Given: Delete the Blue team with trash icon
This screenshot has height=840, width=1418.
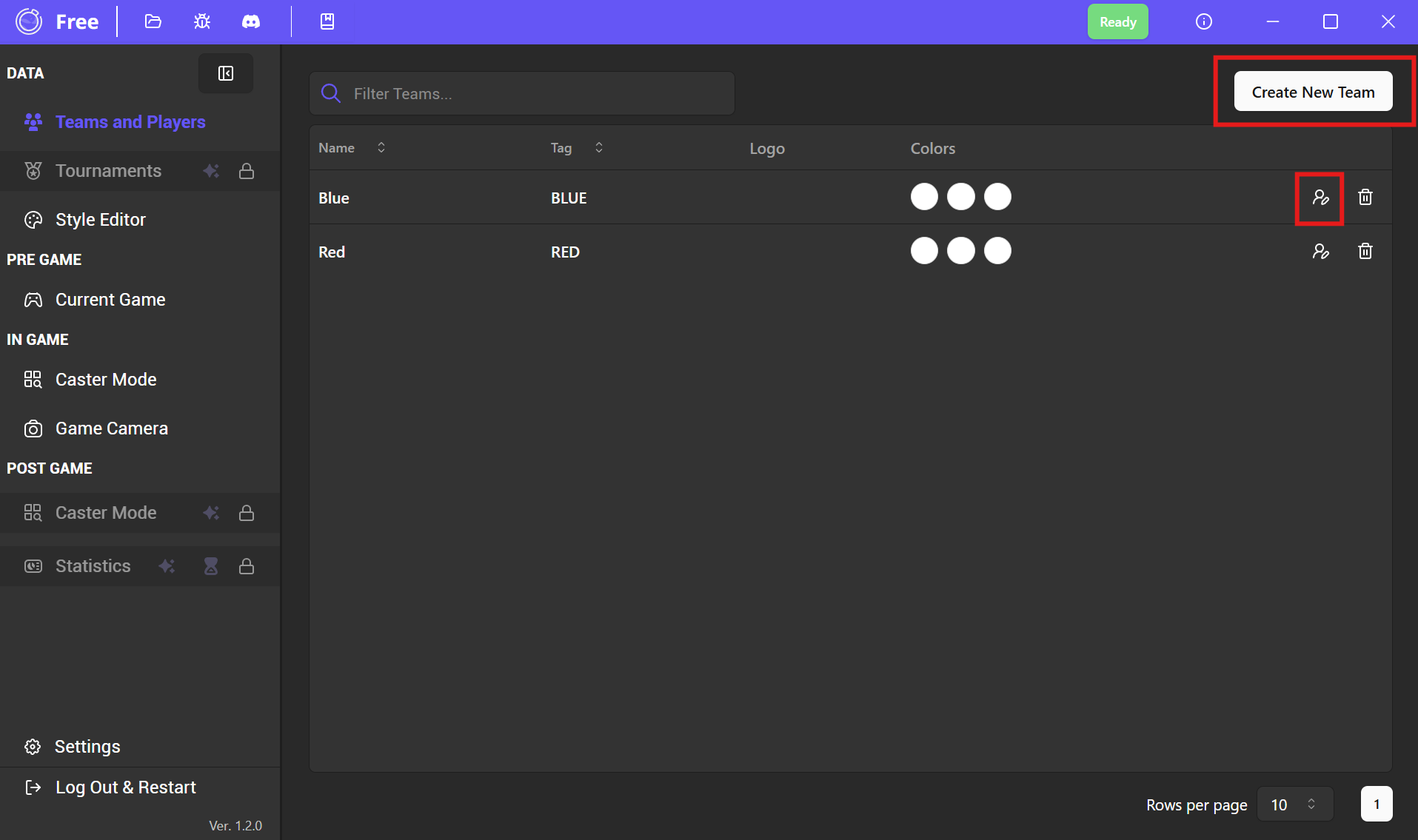Looking at the screenshot, I should (x=1365, y=198).
